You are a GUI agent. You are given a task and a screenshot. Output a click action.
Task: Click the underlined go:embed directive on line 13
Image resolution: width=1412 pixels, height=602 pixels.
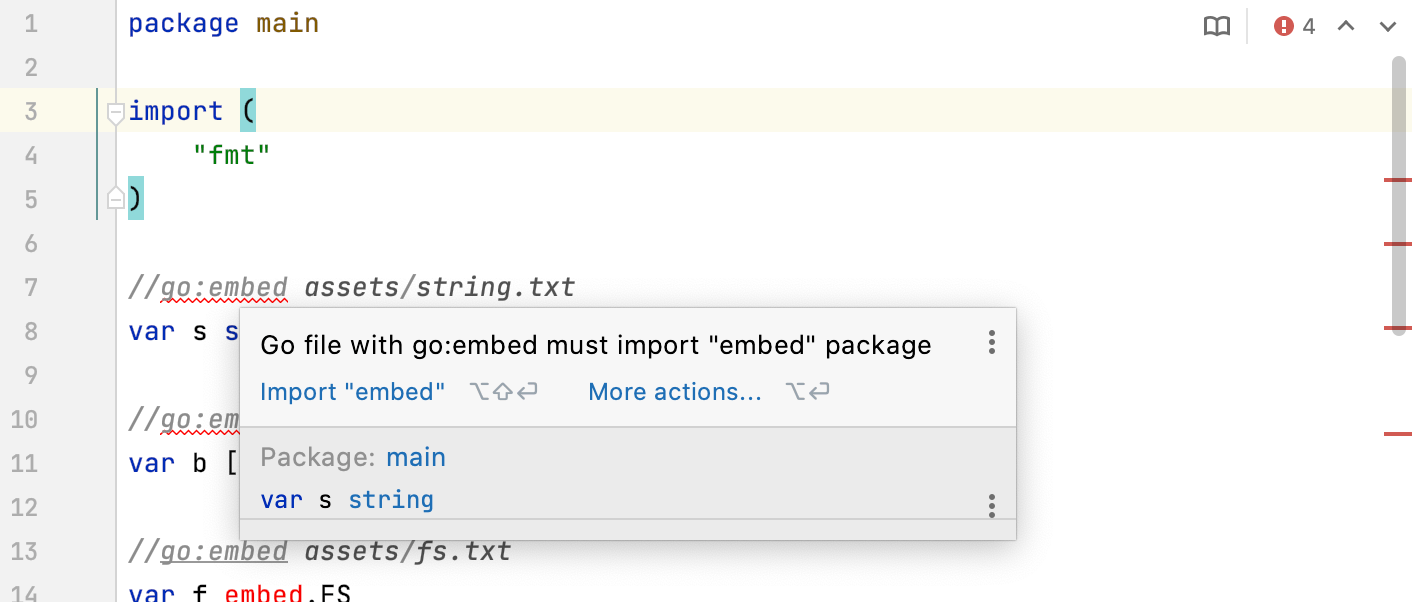click(x=224, y=550)
